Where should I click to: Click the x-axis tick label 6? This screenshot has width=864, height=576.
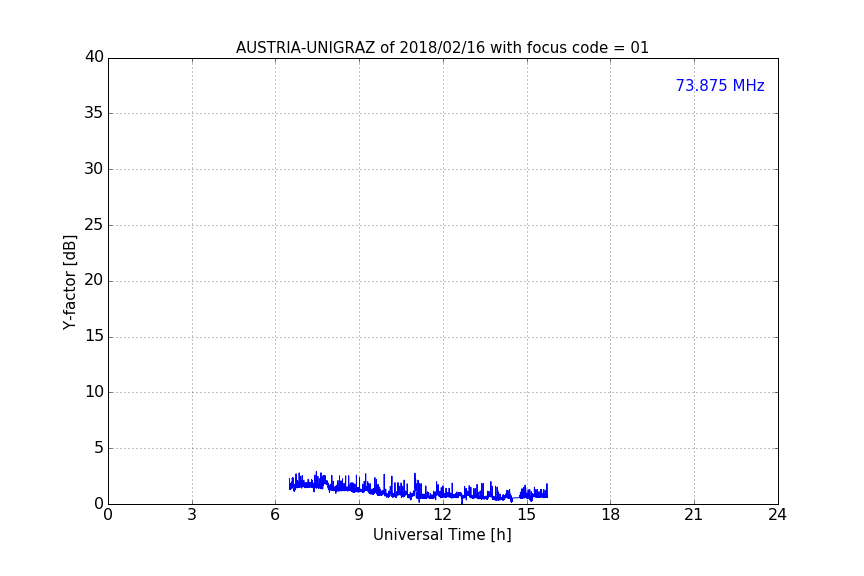coord(275,515)
